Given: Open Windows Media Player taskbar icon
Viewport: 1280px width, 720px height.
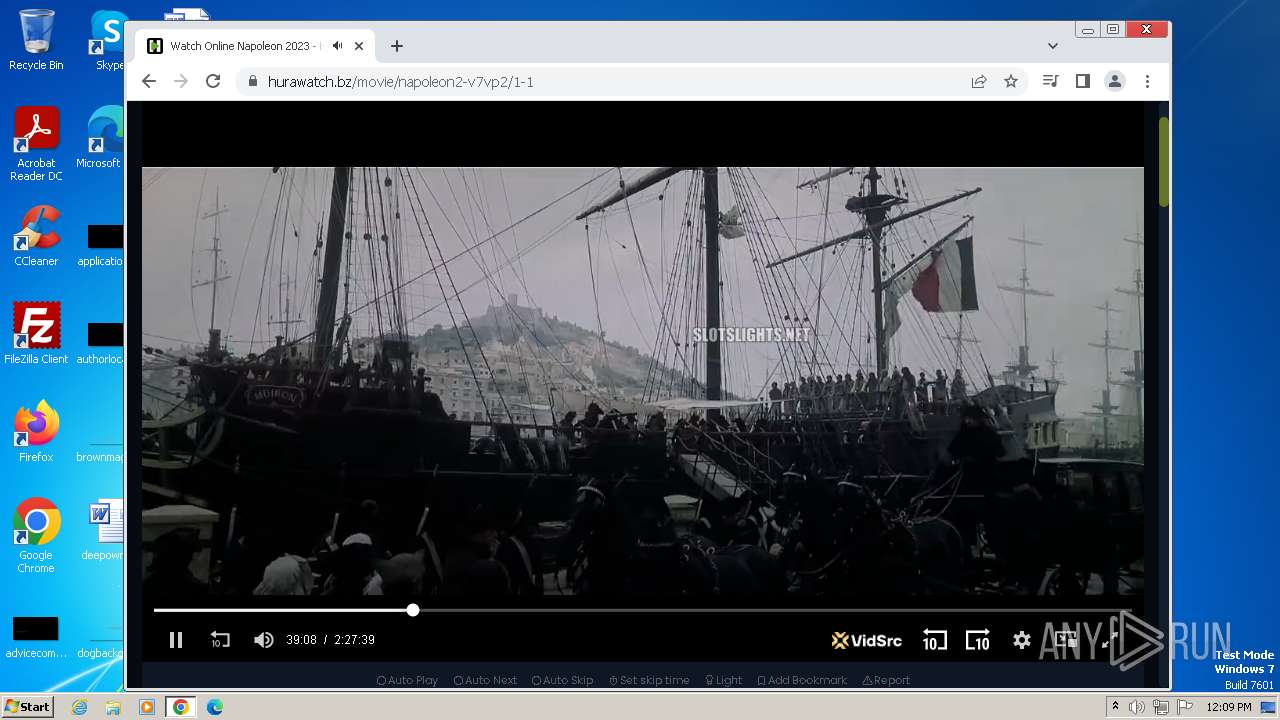Looking at the screenshot, I should (x=146, y=707).
